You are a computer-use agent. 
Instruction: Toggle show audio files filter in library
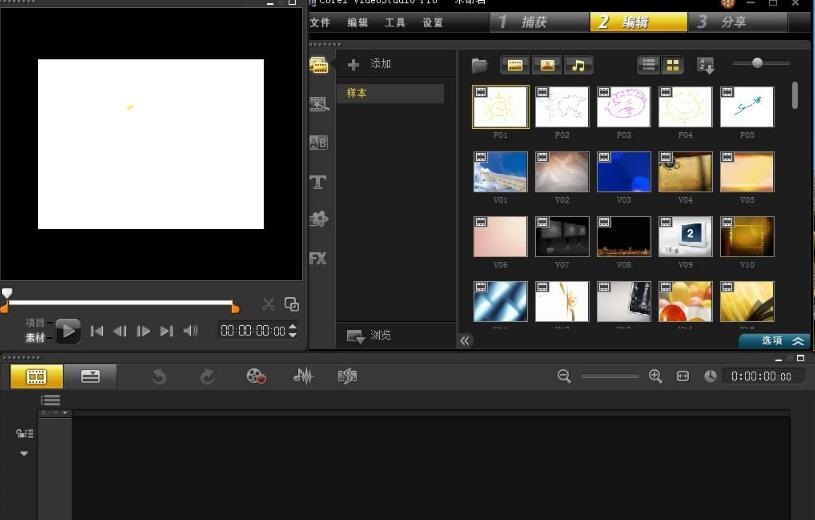pyautogui.click(x=578, y=65)
